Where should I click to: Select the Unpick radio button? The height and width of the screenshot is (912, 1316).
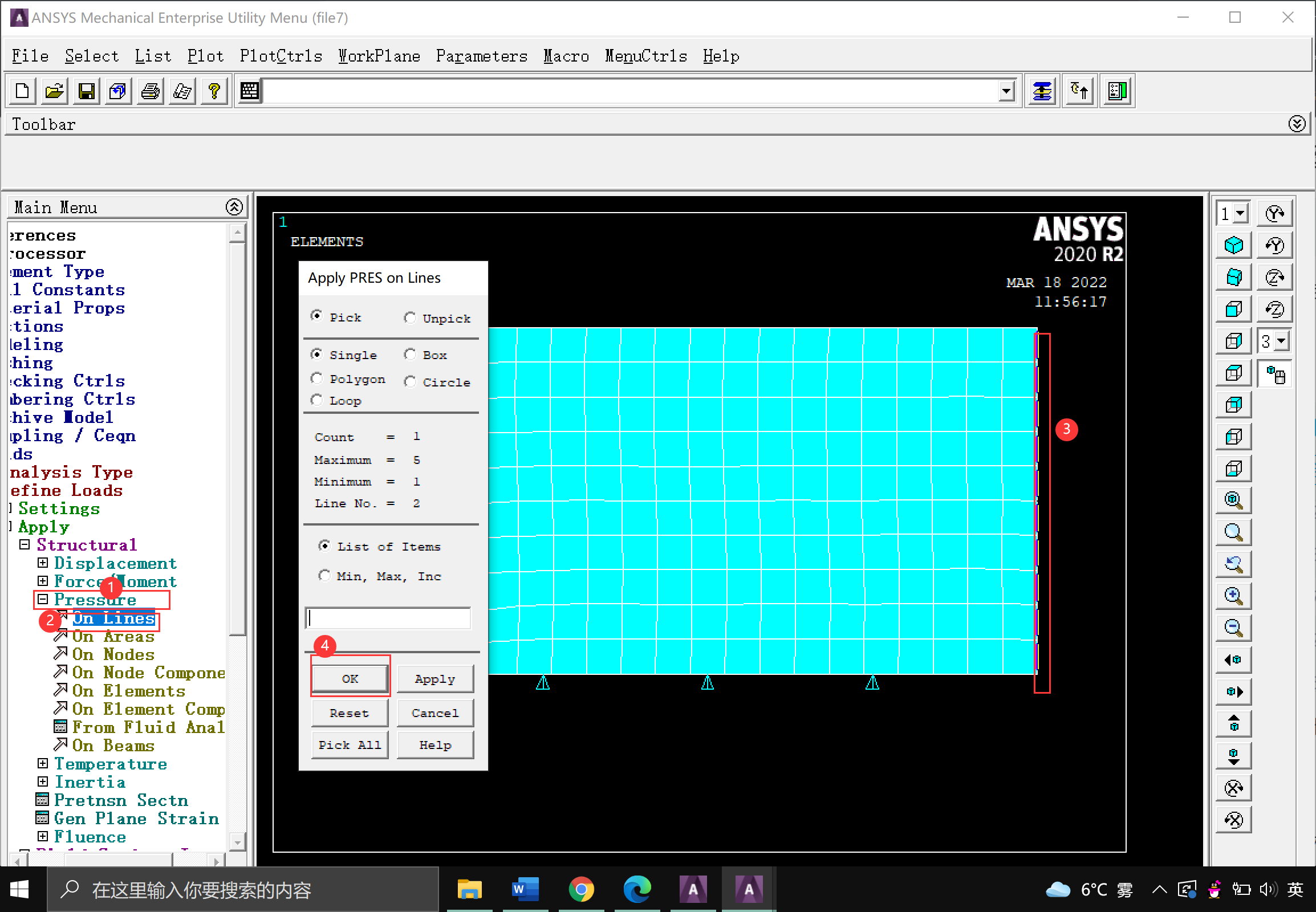[x=410, y=317]
